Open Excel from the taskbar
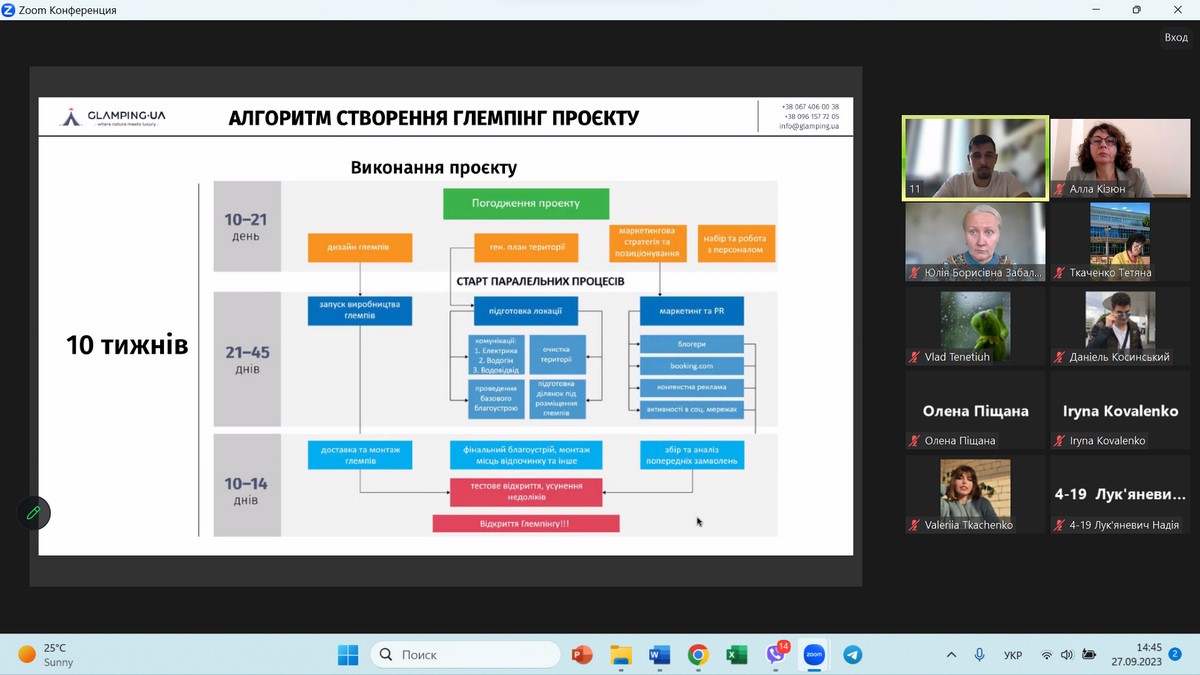 tap(736, 655)
